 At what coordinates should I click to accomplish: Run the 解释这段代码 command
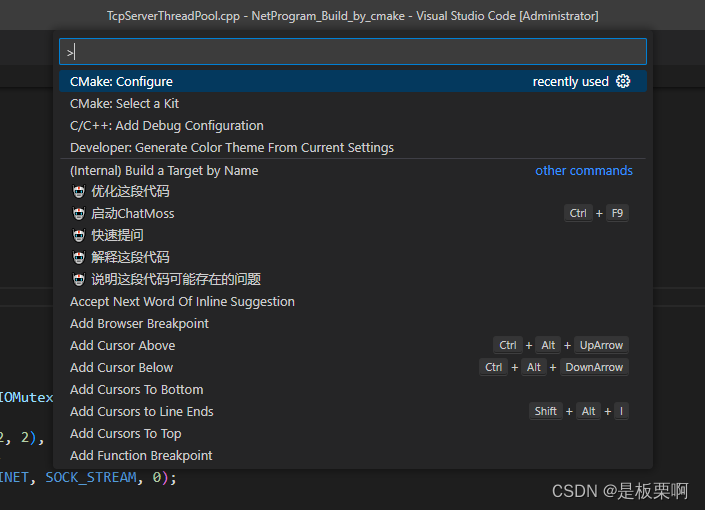point(353,257)
